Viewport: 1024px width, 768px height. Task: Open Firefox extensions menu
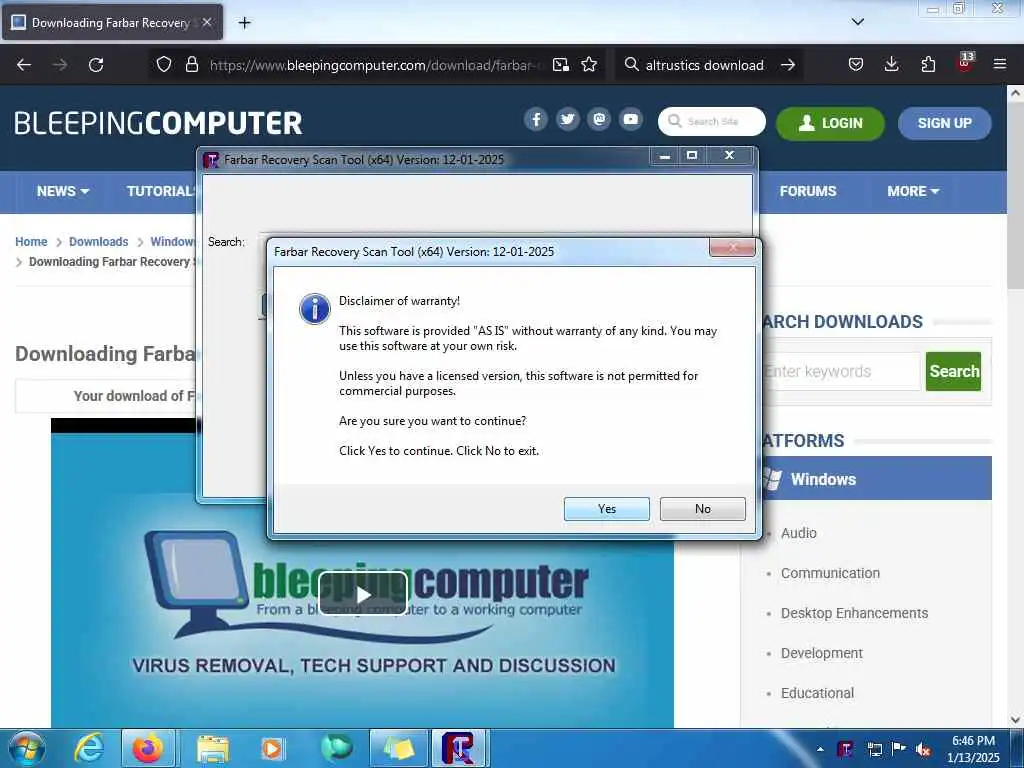coord(928,65)
